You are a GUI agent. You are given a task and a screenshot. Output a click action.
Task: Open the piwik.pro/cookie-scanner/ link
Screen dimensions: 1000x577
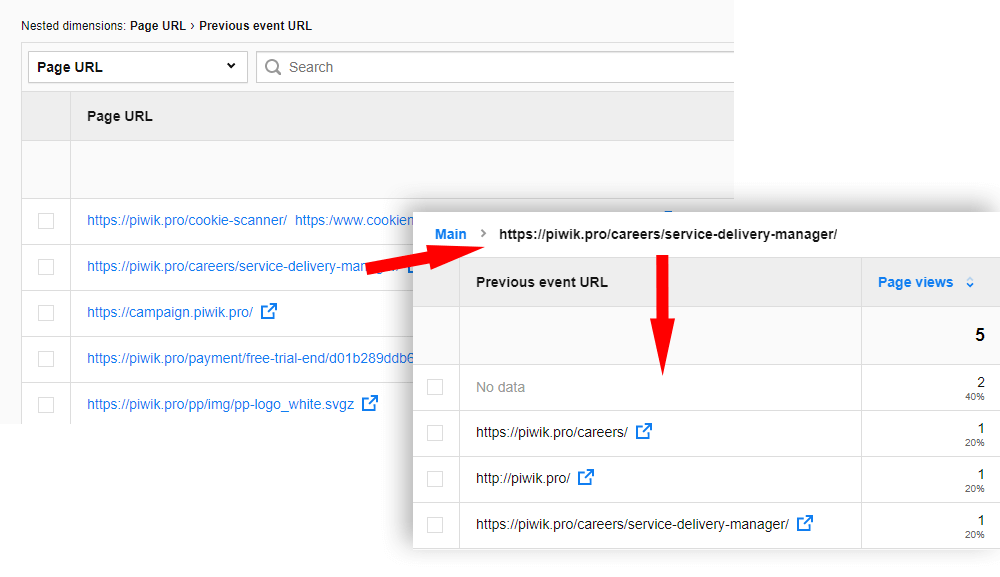[x=187, y=220]
